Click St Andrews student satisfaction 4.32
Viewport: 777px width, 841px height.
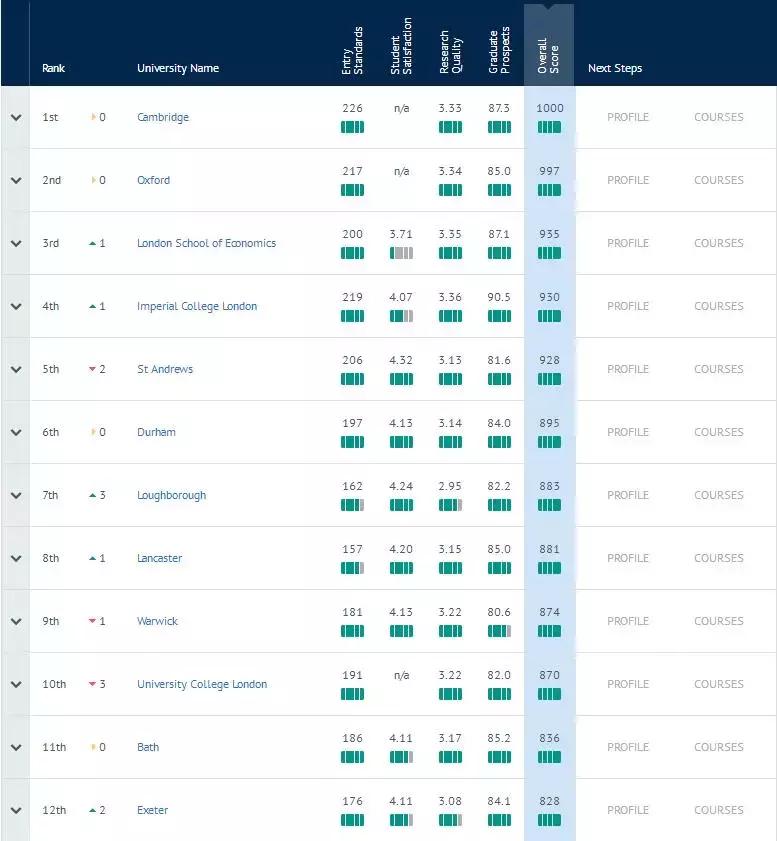pos(401,360)
